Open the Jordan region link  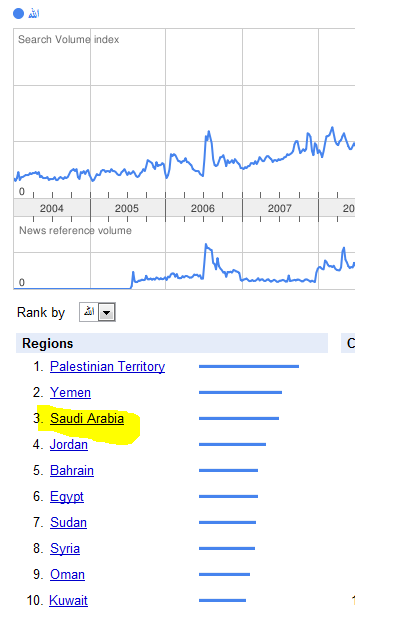point(69,445)
